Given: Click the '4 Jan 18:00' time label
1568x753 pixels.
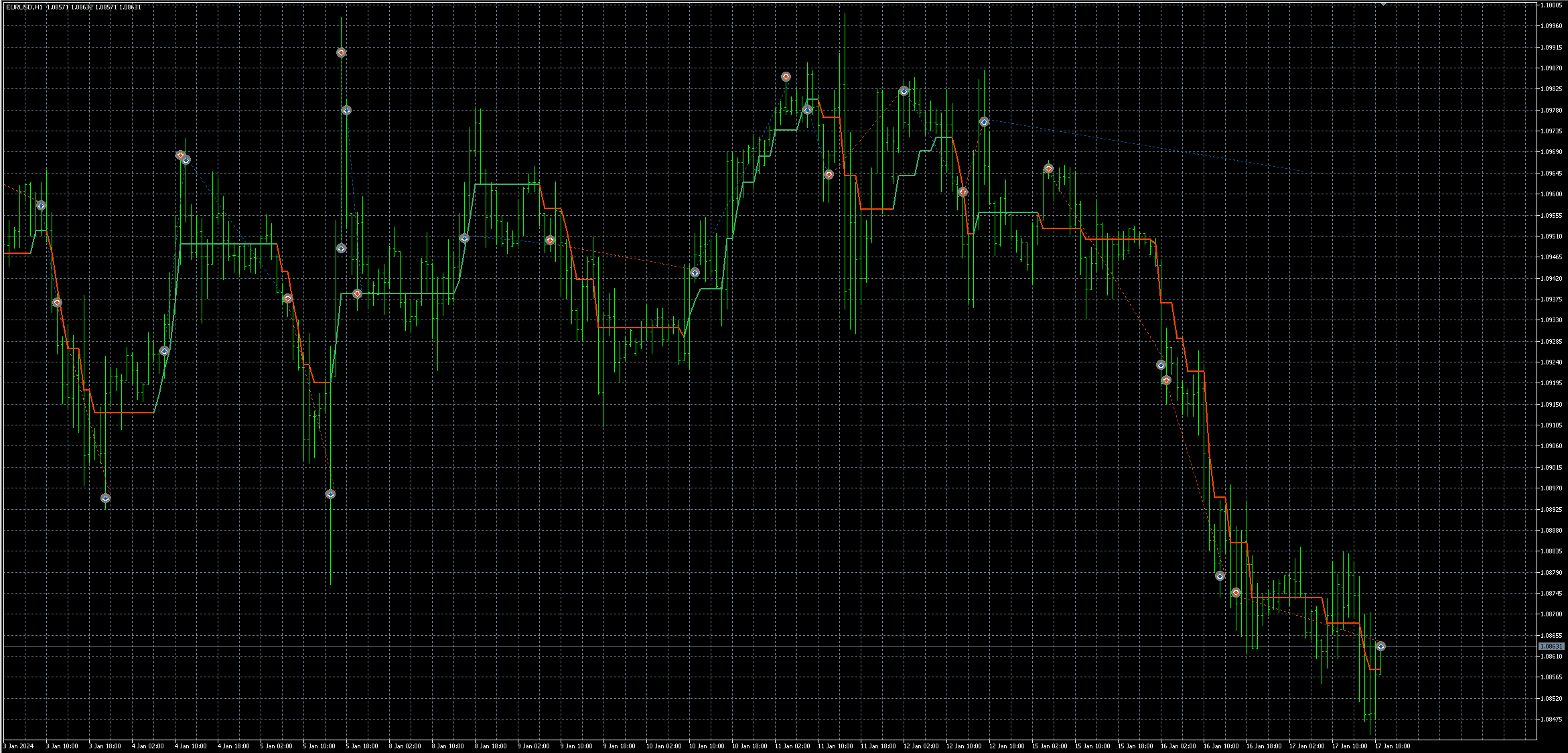Looking at the screenshot, I should coord(233,746).
